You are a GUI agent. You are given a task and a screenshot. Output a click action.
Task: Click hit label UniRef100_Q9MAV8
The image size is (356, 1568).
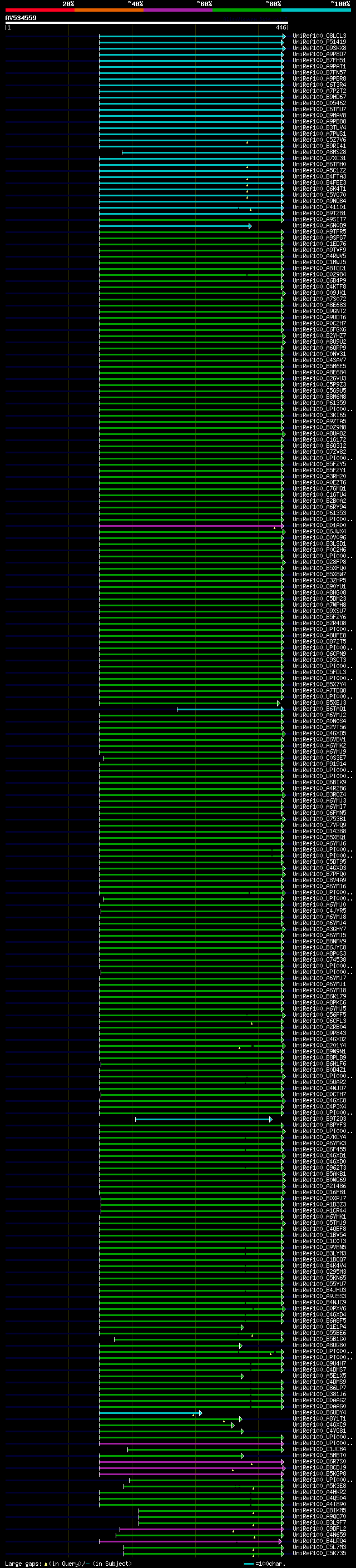coord(319,116)
